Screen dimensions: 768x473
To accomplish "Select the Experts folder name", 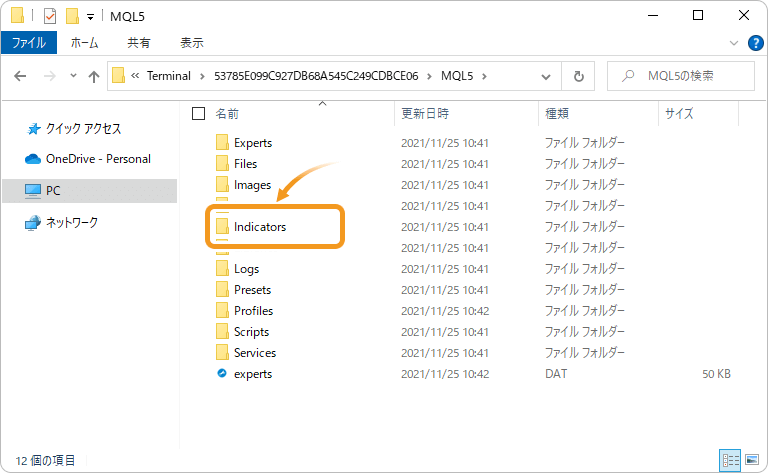I will coord(253,143).
